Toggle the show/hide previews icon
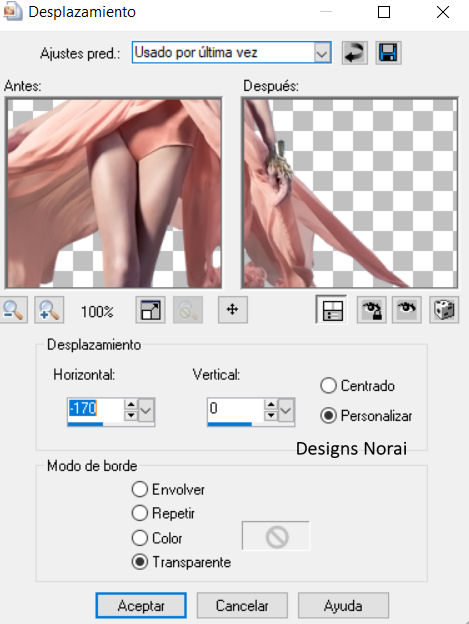The image size is (469, 624). click(x=331, y=310)
